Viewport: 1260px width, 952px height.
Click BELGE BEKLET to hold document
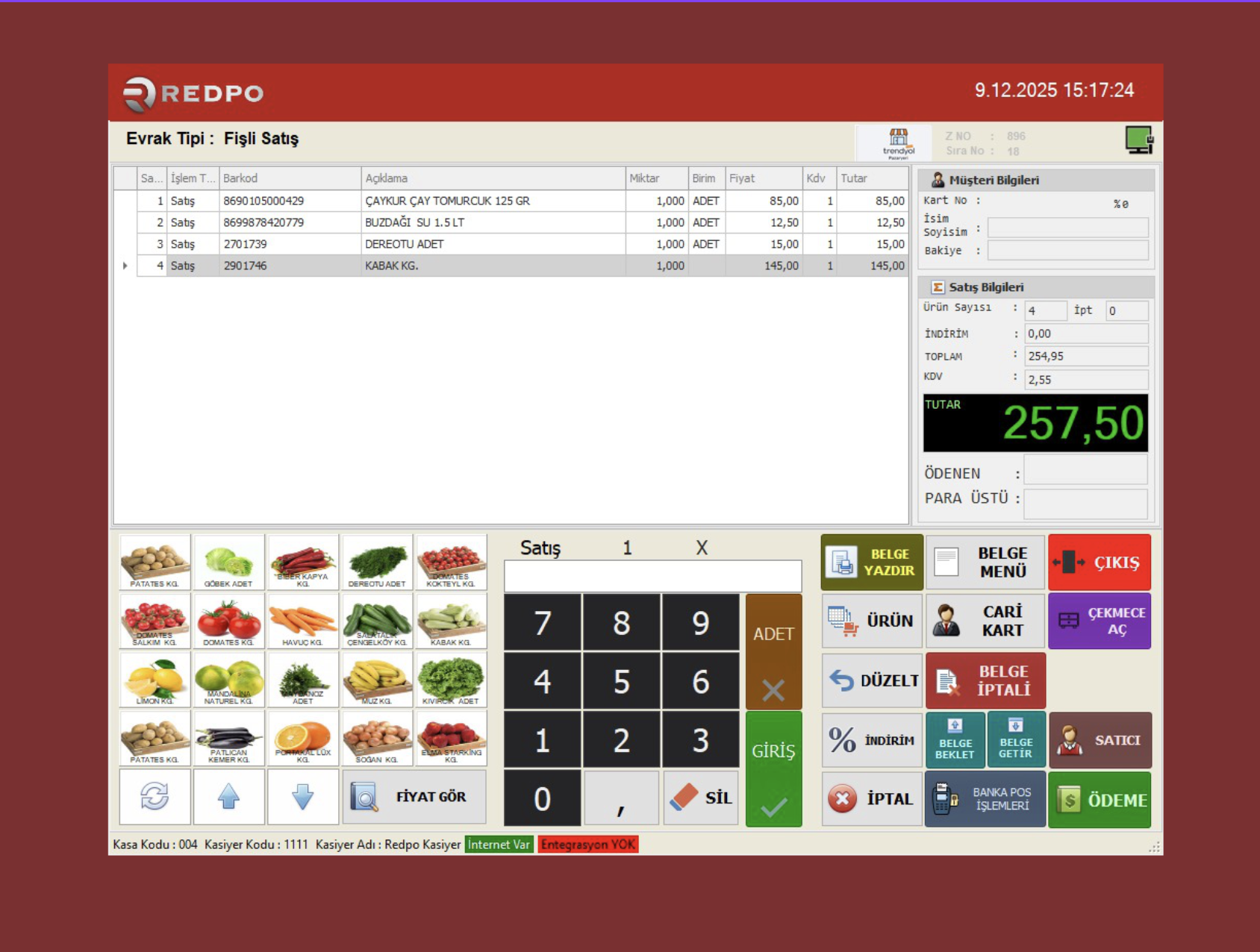pos(955,739)
